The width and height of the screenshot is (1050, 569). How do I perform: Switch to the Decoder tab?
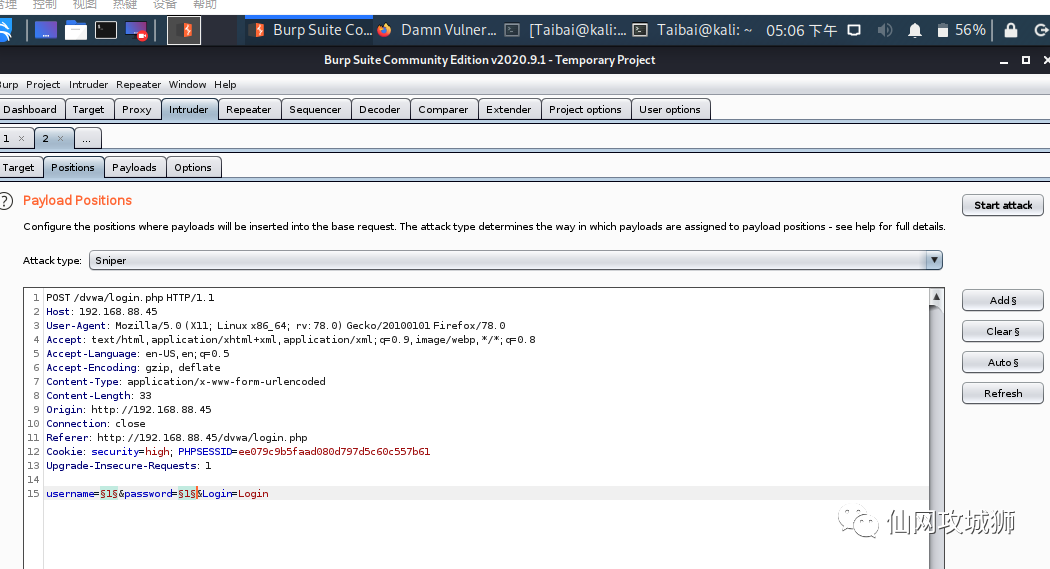tap(380, 109)
